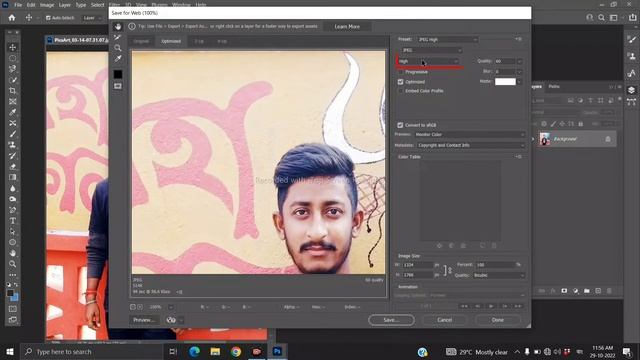
Task: Select the Crop tool in left toolbar
Action: coord(13,91)
